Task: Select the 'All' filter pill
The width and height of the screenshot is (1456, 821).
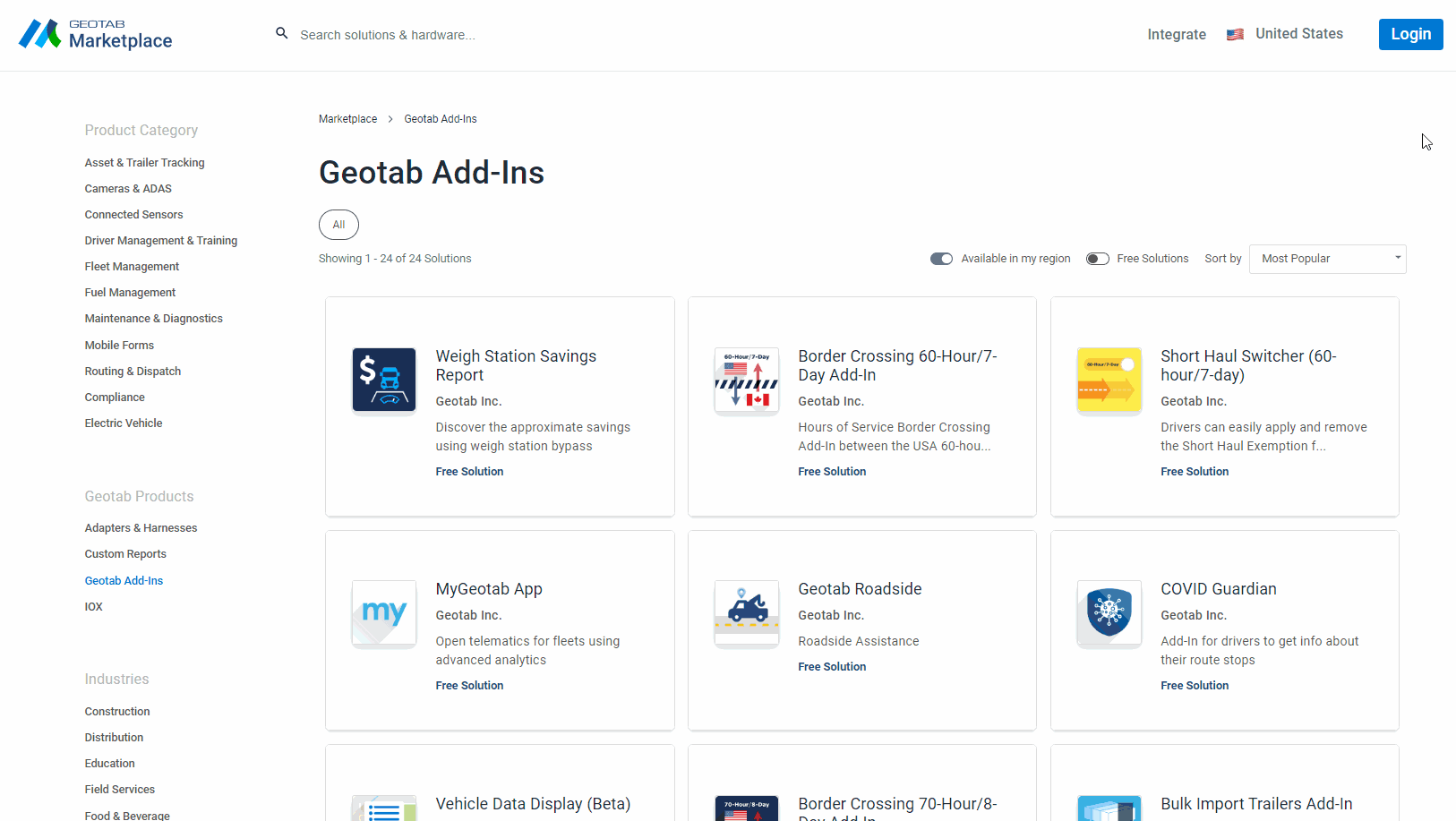Action: [x=338, y=225]
